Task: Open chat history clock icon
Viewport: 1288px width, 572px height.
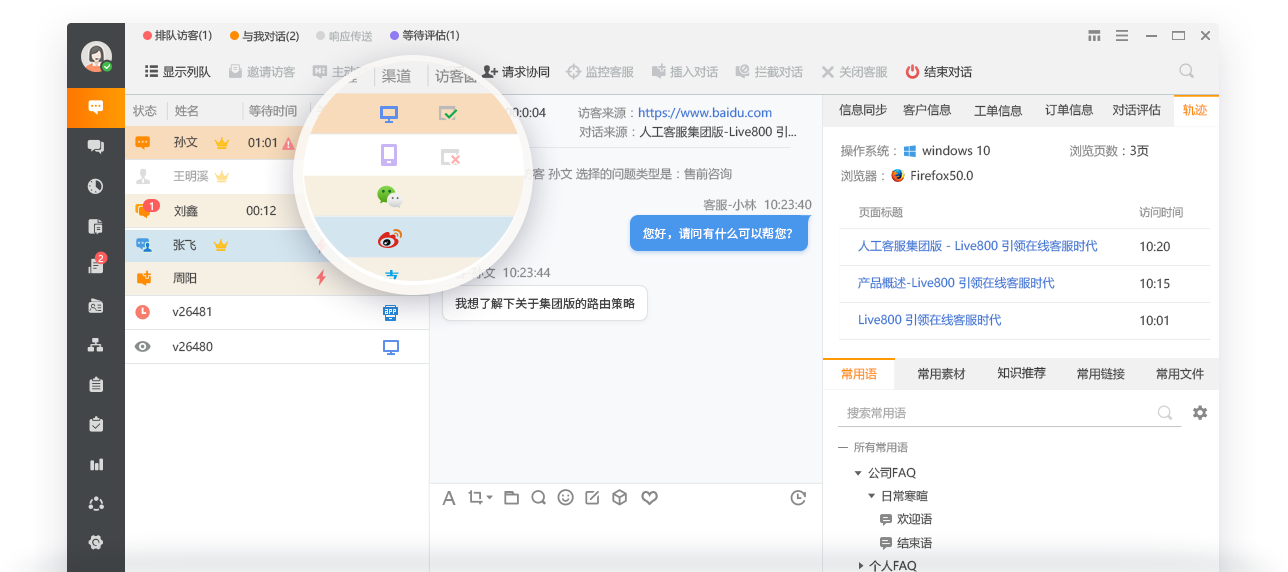Action: pyautogui.click(x=797, y=497)
